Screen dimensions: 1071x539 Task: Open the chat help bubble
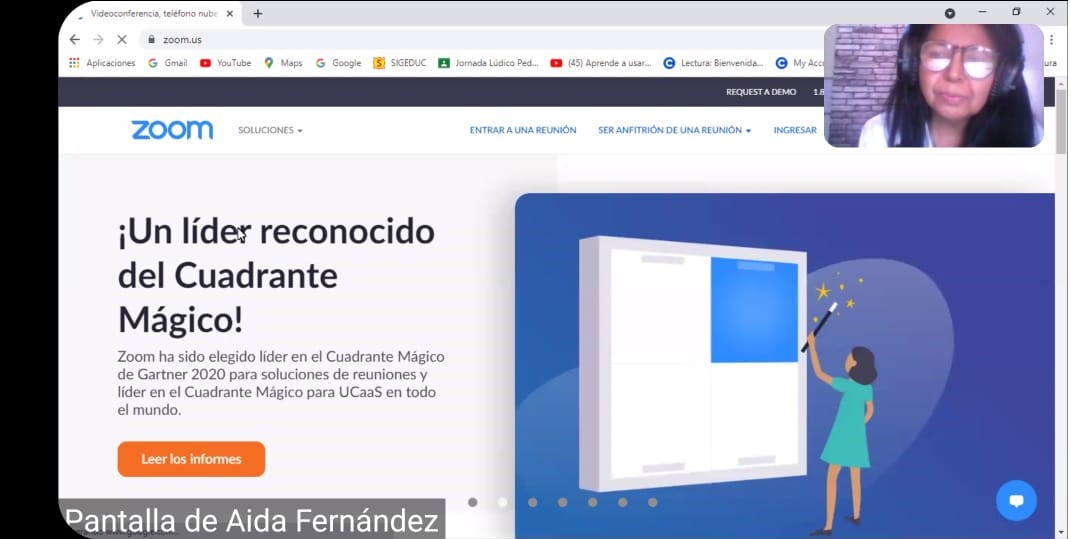click(1016, 501)
